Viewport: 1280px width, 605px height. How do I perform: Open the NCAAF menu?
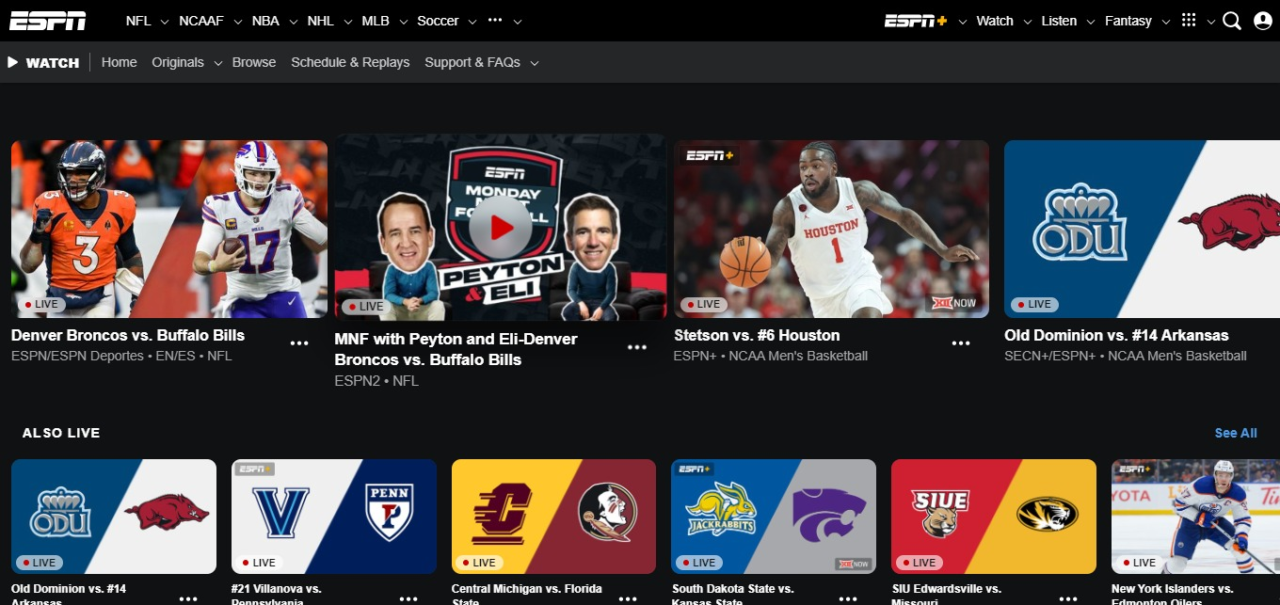click(x=201, y=21)
